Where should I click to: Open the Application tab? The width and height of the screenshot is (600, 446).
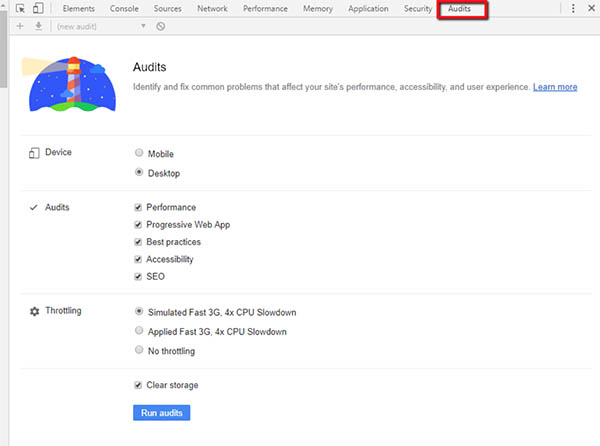[x=368, y=8]
